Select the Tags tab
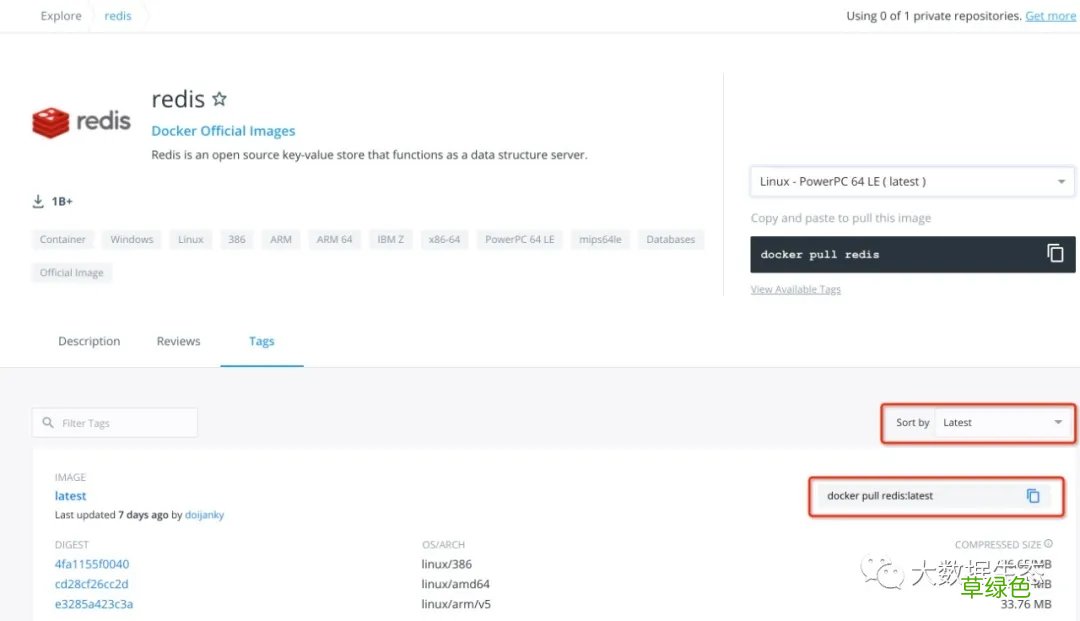Image resolution: width=1080 pixels, height=621 pixels. coord(262,341)
